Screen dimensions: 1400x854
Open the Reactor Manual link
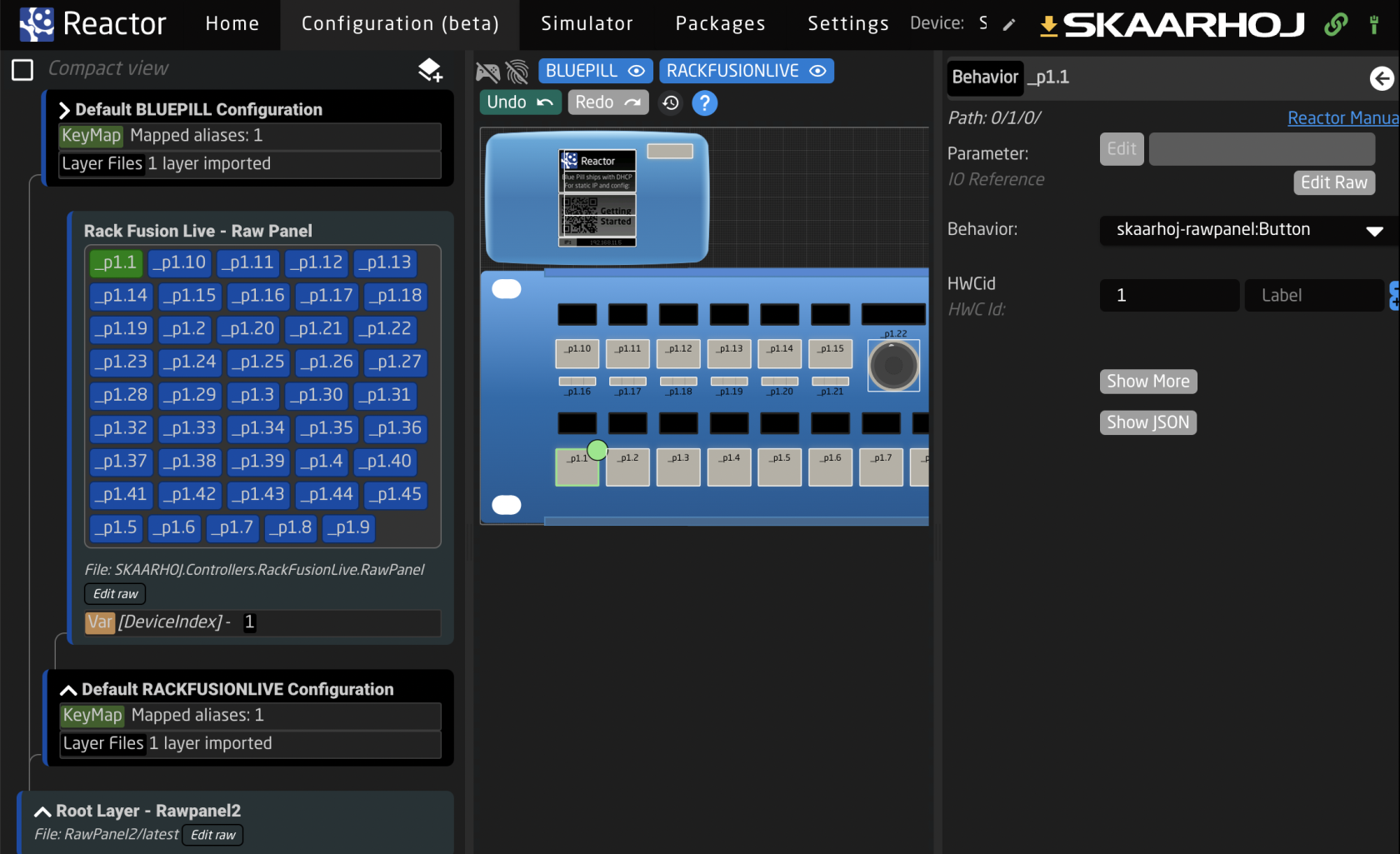pyautogui.click(x=1343, y=118)
